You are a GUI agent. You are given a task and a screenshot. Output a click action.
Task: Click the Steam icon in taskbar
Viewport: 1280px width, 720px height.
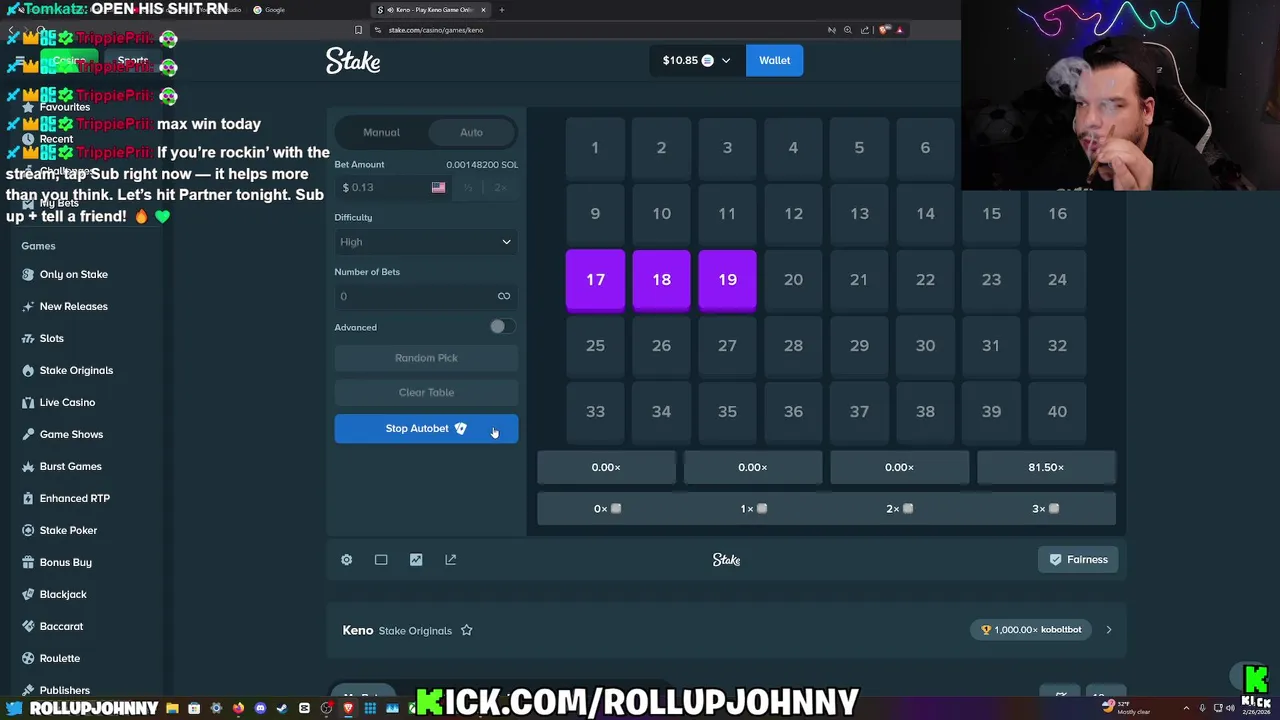[282, 708]
